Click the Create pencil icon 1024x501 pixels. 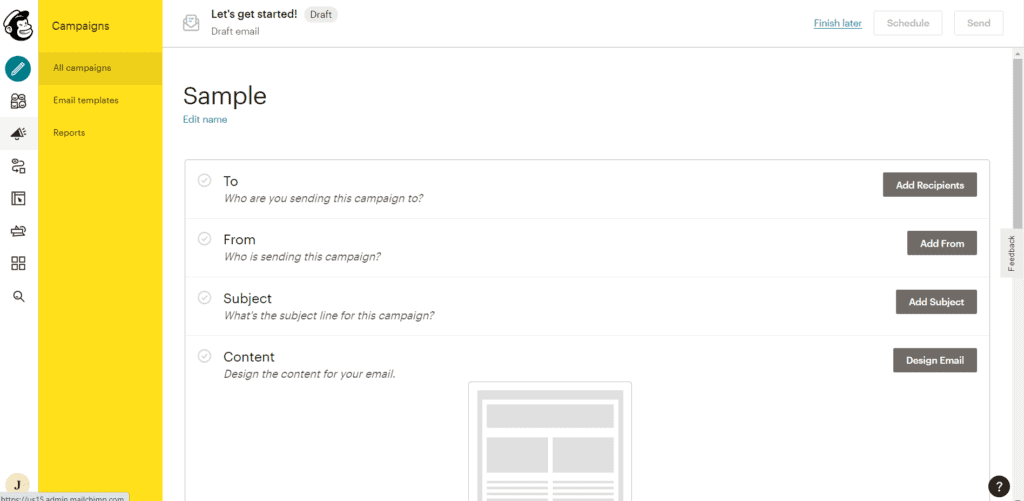[x=18, y=68]
